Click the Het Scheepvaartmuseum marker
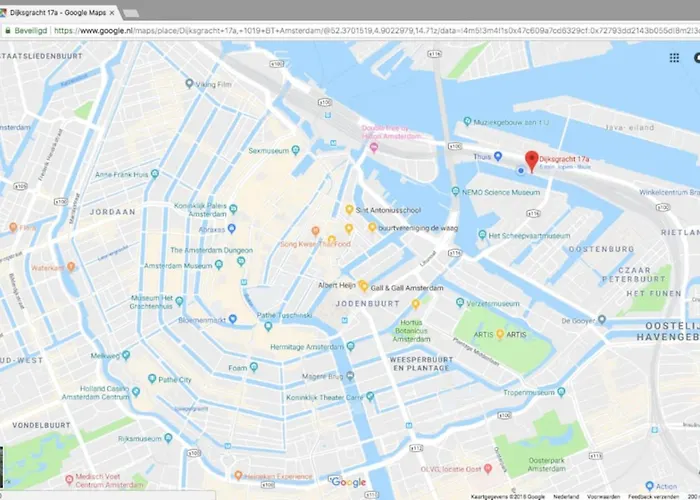 pyautogui.click(x=481, y=236)
